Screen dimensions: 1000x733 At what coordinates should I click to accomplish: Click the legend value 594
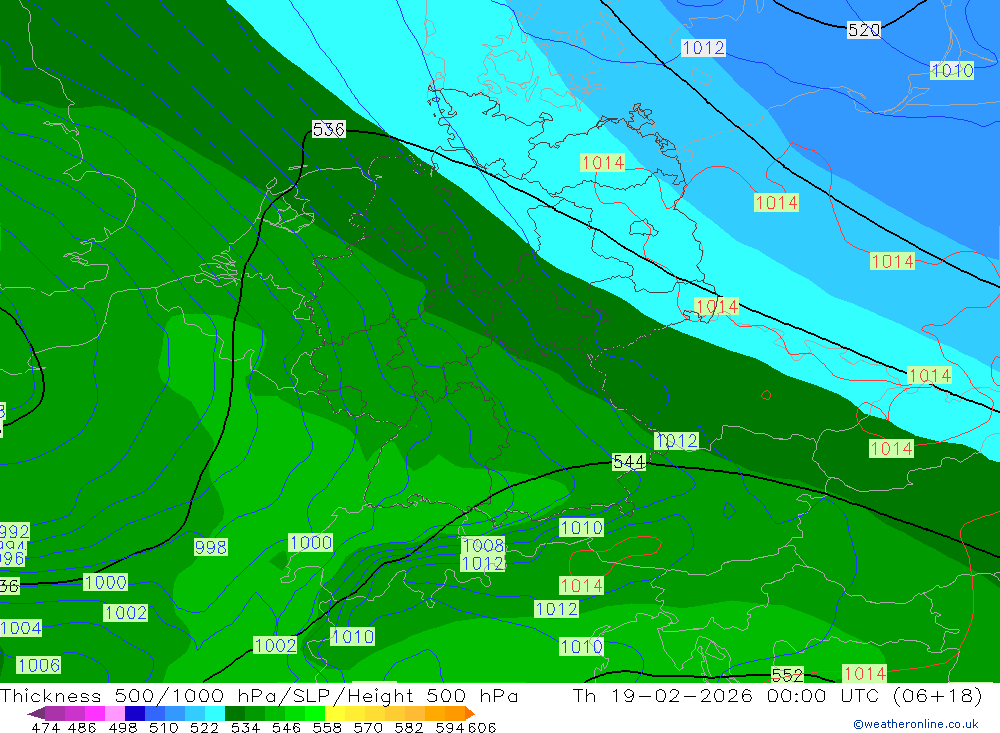(449, 727)
